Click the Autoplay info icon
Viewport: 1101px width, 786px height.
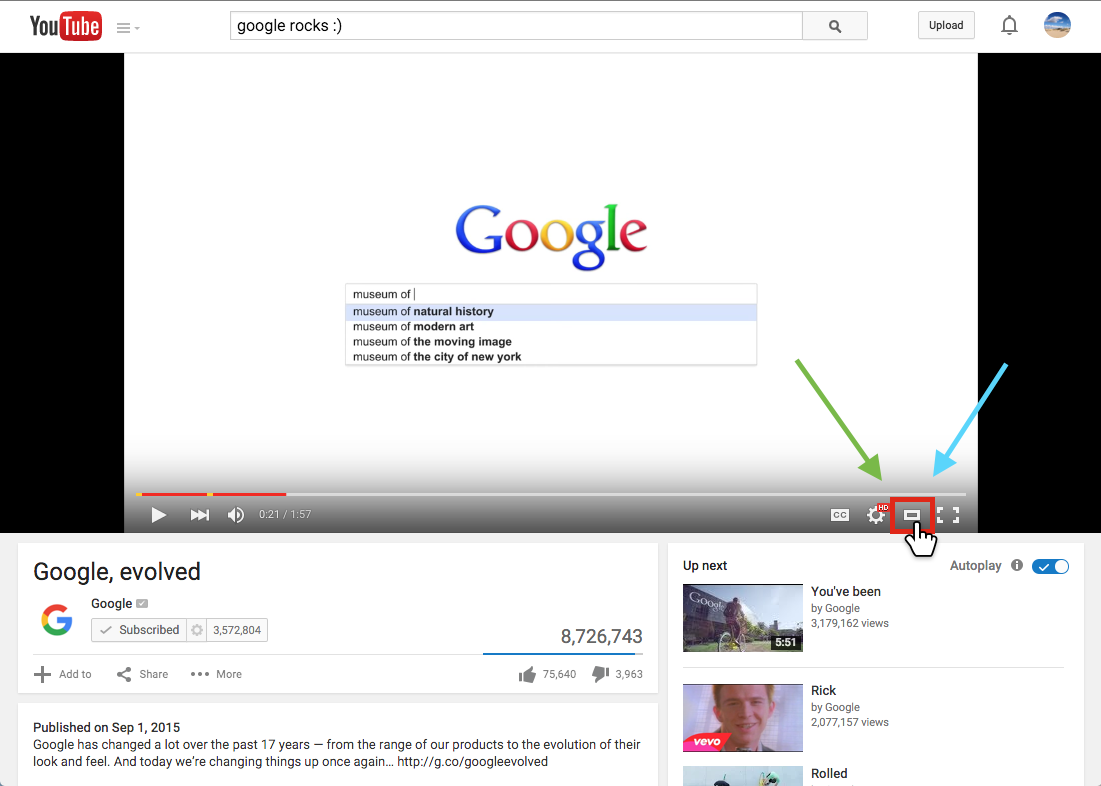[1017, 565]
